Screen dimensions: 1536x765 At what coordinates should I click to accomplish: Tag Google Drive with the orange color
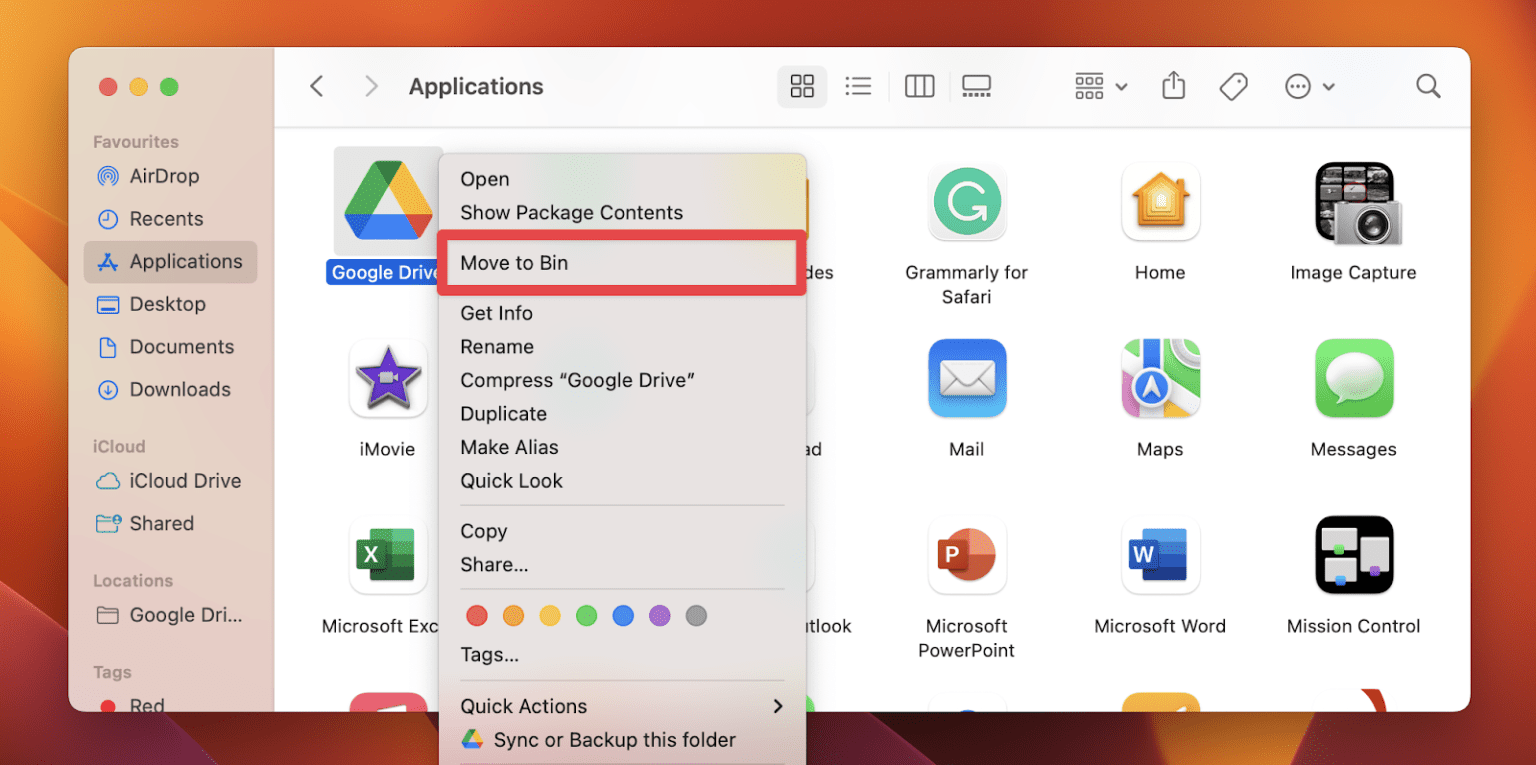coord(513,615)
